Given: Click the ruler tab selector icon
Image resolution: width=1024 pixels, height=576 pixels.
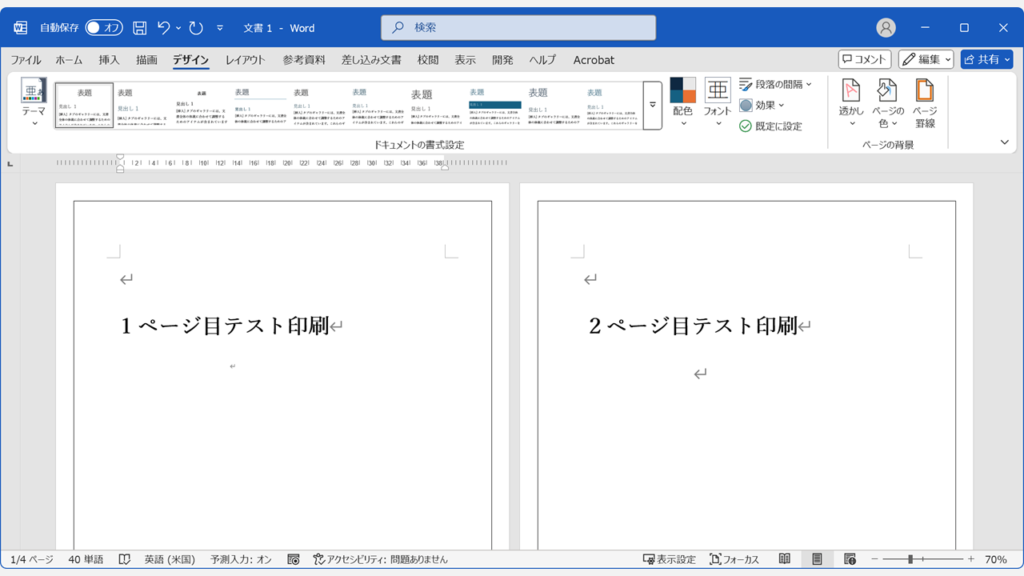Looking at the screenshot, I should tap(10, 163).
